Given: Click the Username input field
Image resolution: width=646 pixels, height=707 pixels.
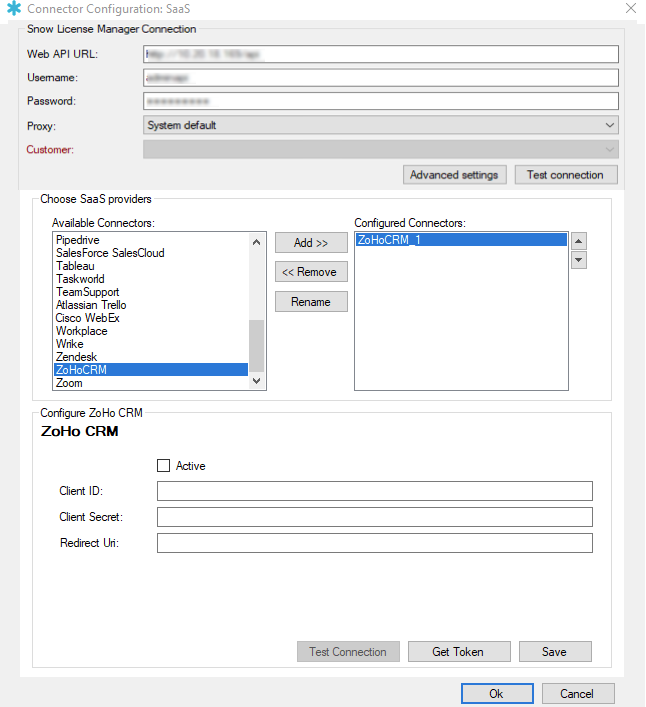Looking at the screenshot, I should coord(380,78).
